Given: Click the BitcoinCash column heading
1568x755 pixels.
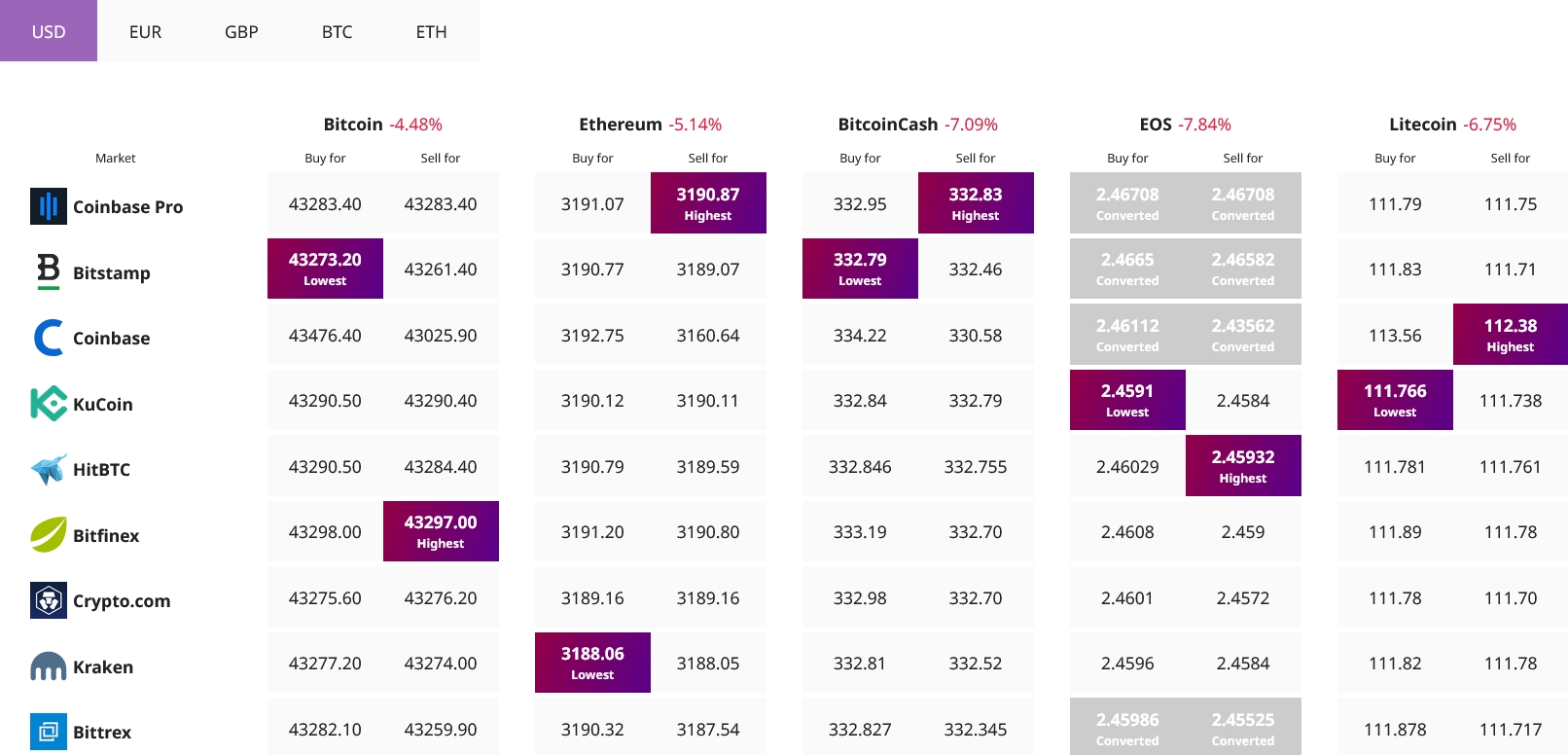Looking at the screenshot, I should coord(888,124).
